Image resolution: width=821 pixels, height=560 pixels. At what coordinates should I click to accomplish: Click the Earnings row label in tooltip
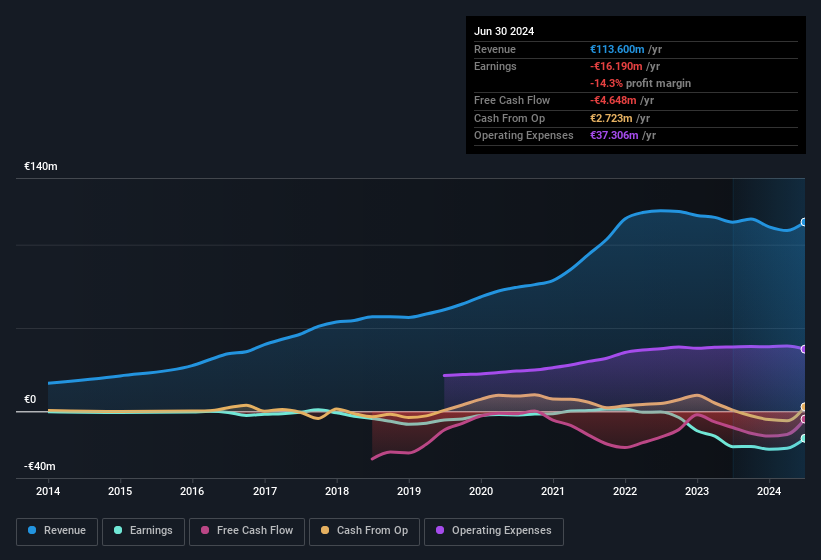pos(495,66)
